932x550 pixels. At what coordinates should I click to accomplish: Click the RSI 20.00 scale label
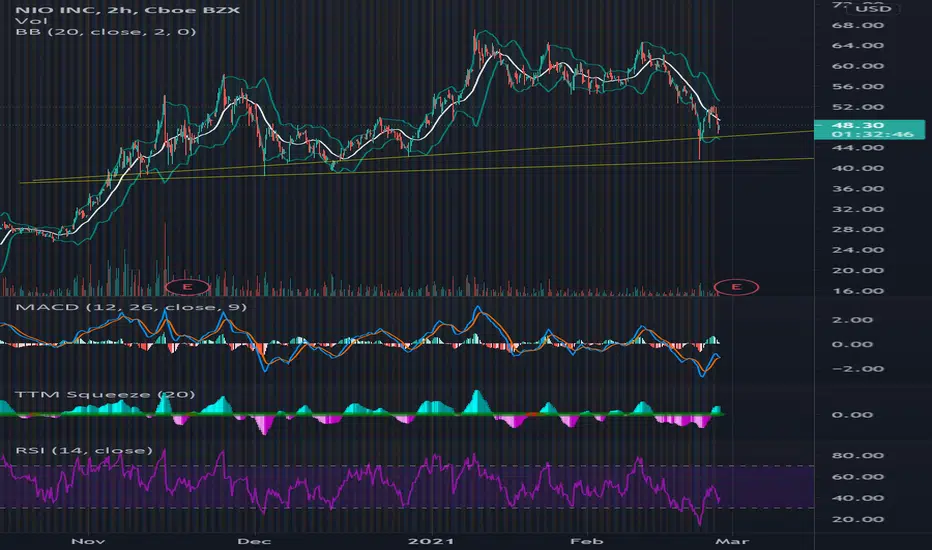pos(858,519)
